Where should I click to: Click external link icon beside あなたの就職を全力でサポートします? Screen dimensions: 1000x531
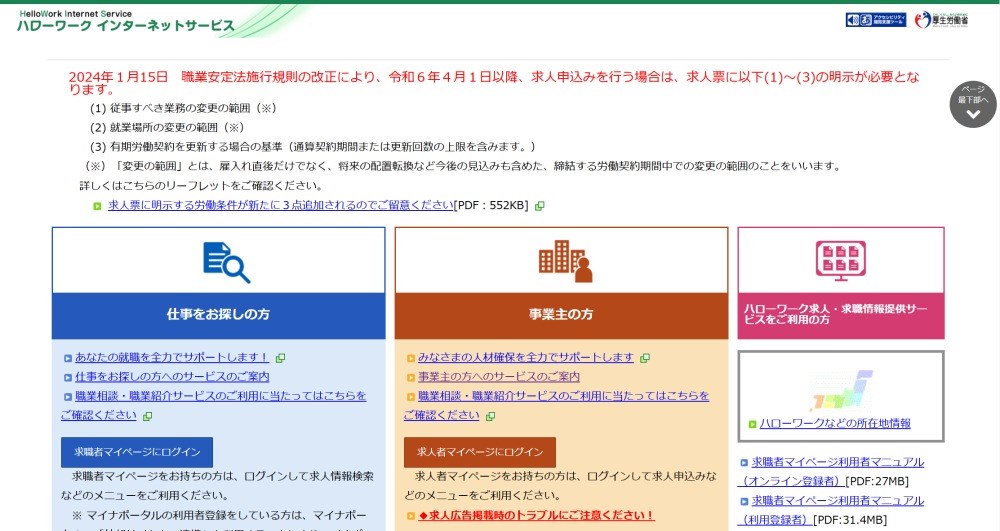(280, 358)
